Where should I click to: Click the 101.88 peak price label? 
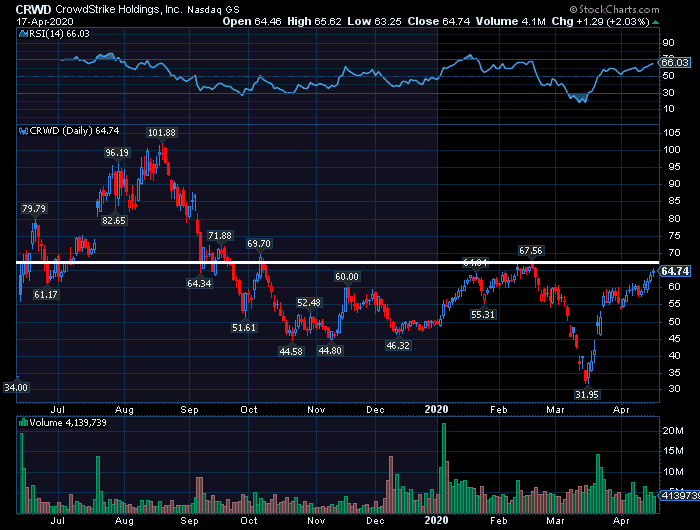(x=162, y=133)
